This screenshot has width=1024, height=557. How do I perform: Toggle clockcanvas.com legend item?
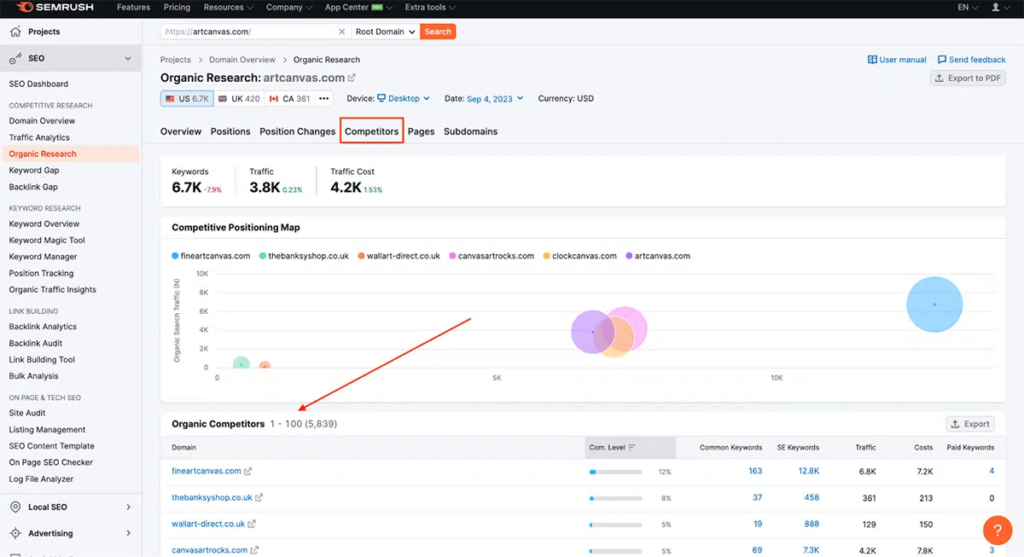tap(579, 256)
